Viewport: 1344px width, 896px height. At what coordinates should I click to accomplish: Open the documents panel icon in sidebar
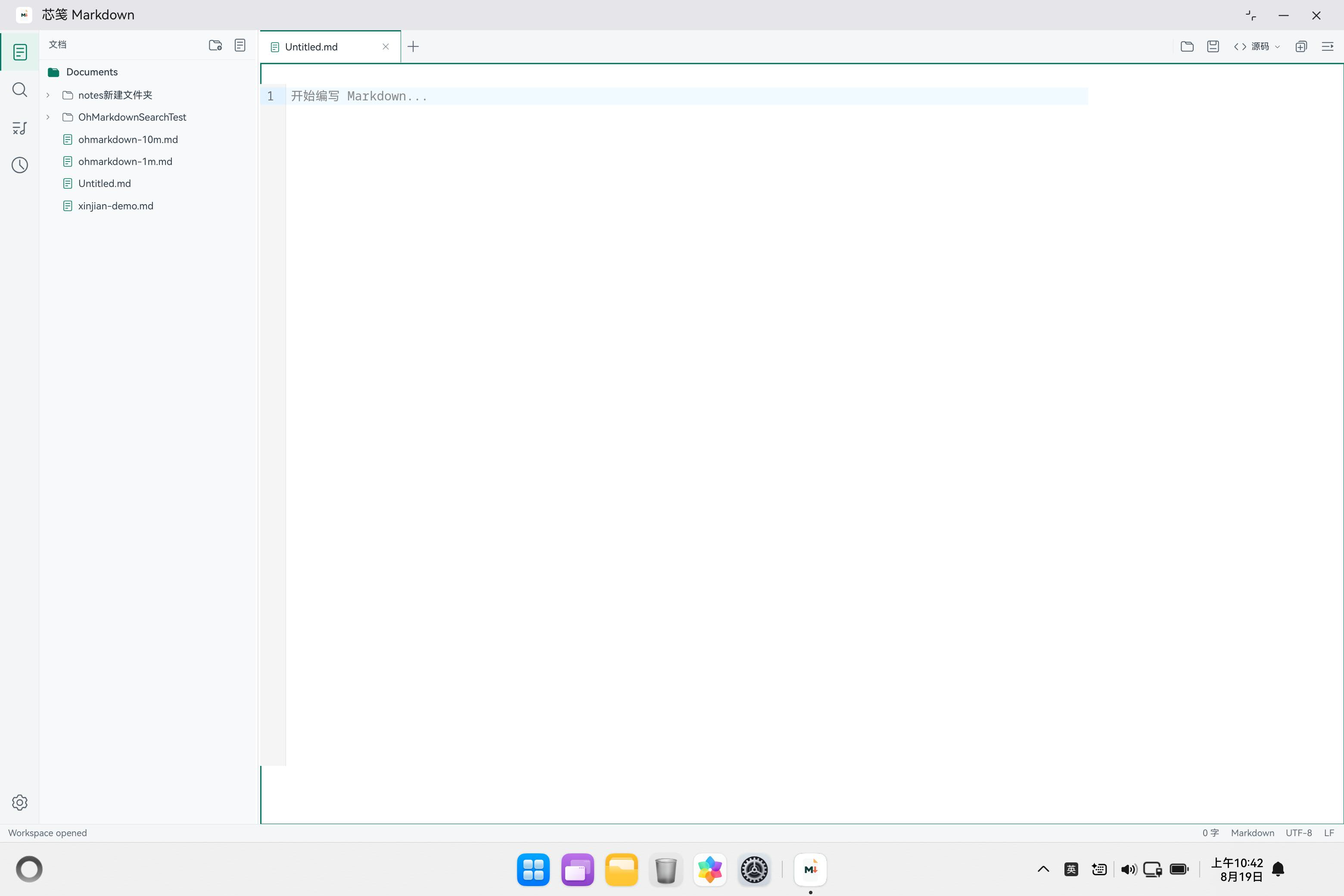[x=20, y=52]
